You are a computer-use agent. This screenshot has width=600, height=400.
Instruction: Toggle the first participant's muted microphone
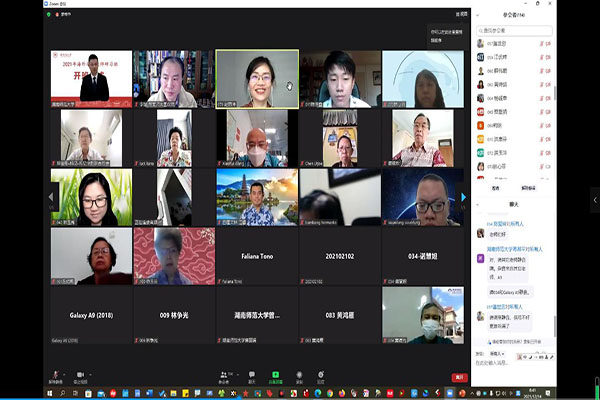pyautogui.click(x=543, y=43)
